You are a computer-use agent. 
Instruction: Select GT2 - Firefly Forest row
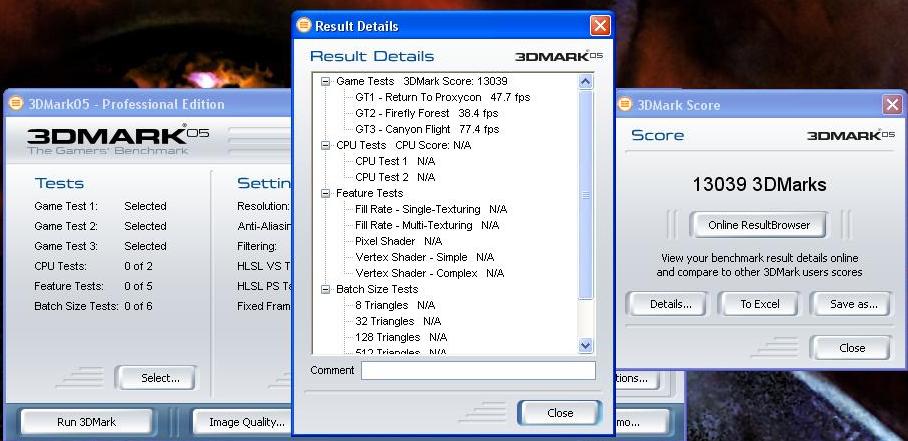click(426, 113)
